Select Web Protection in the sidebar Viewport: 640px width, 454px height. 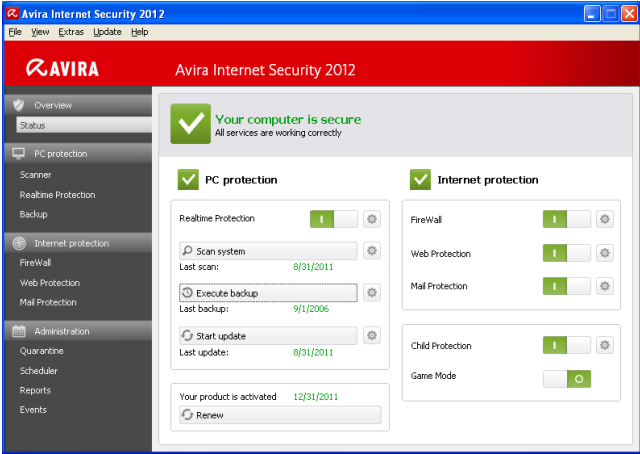point(50,283)
